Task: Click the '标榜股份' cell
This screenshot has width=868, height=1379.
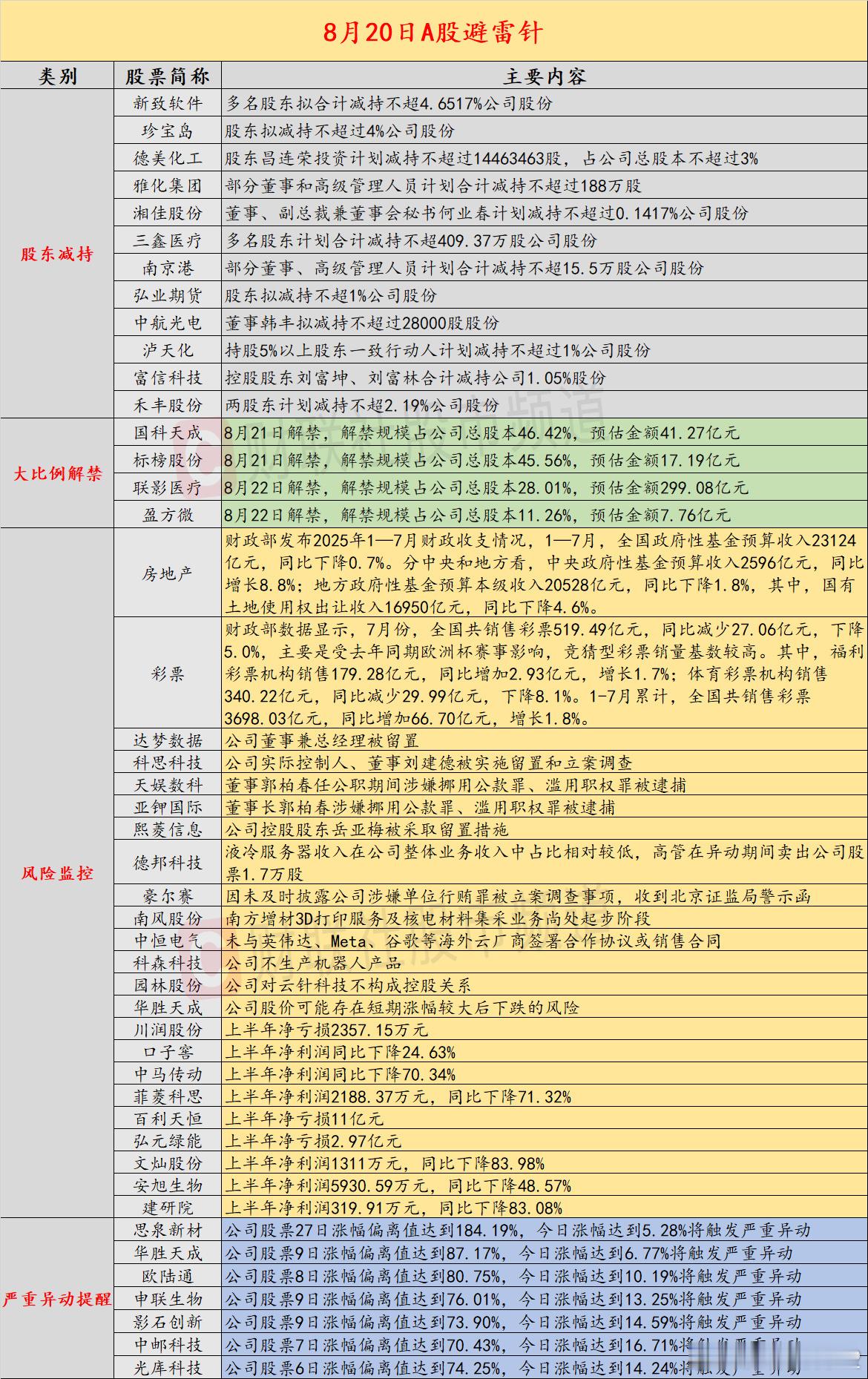Action: (x=168, y=461)
